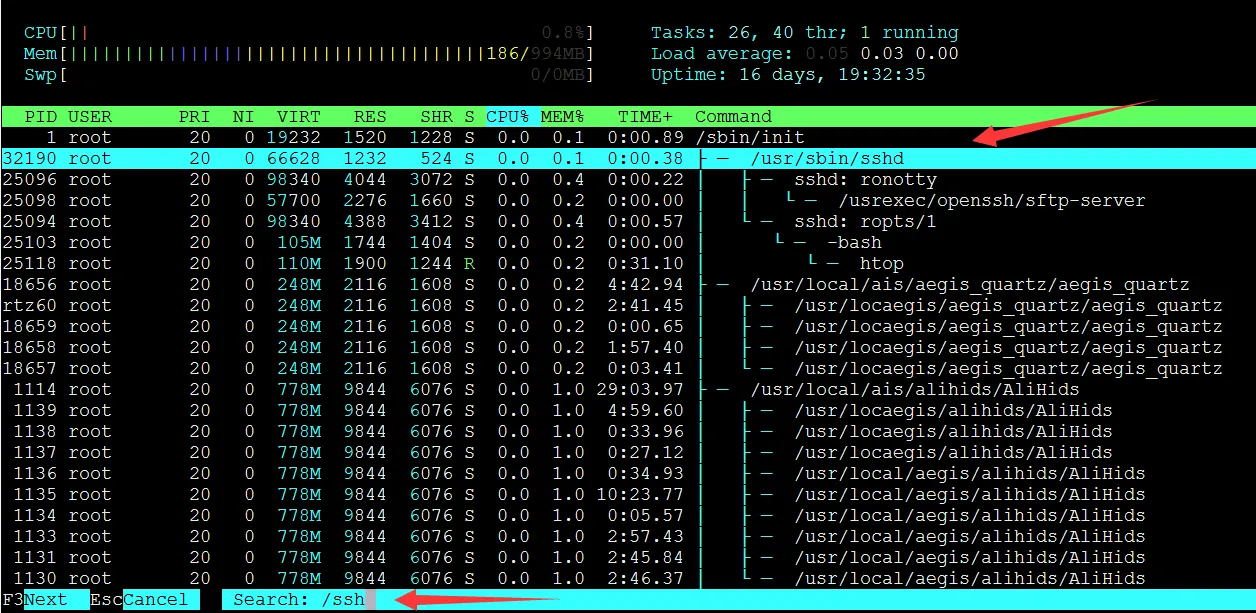
Task: Select the Command column header
Action: [x=733, y=116]
